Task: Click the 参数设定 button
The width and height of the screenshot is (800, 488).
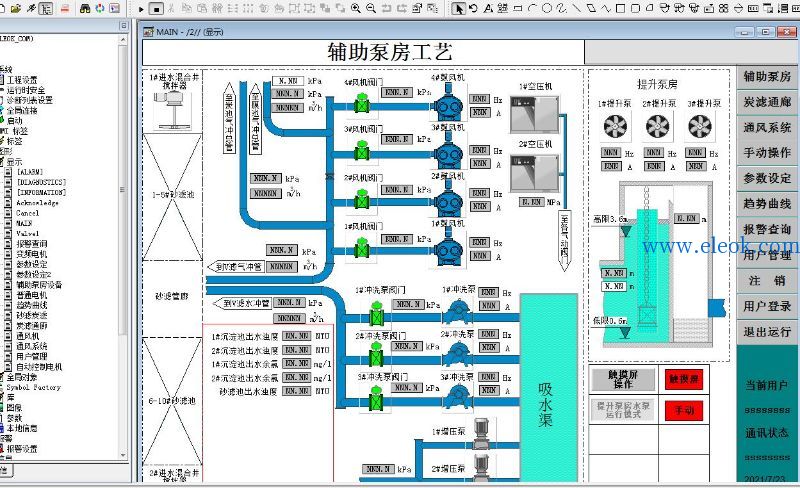Action: point(767,178)
